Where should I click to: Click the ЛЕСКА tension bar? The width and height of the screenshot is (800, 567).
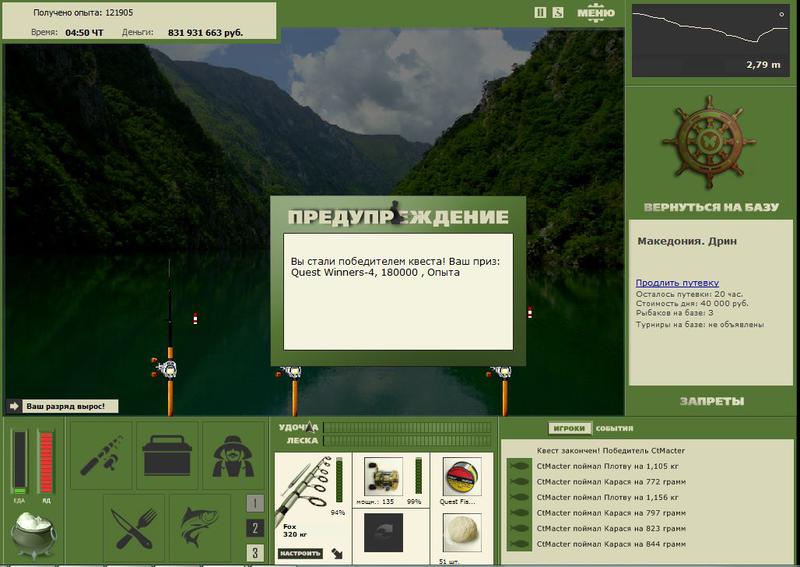[x=408, y=440]
